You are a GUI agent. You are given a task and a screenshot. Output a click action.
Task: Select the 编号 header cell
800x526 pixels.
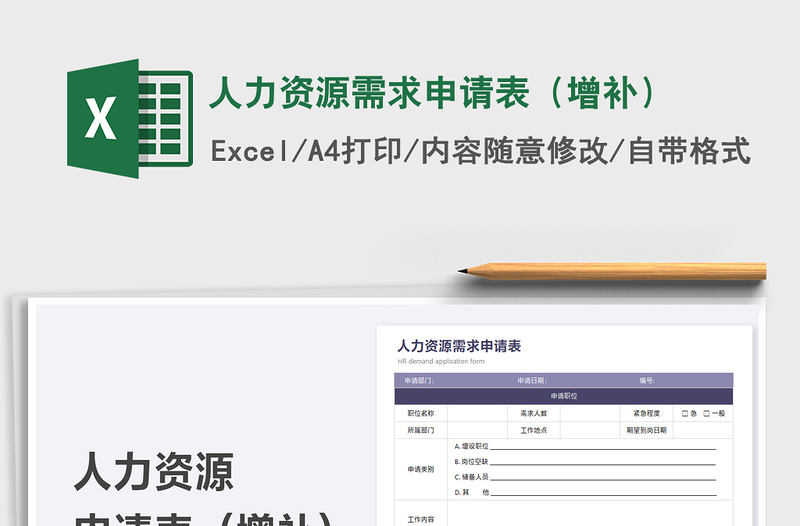(647, 381)
